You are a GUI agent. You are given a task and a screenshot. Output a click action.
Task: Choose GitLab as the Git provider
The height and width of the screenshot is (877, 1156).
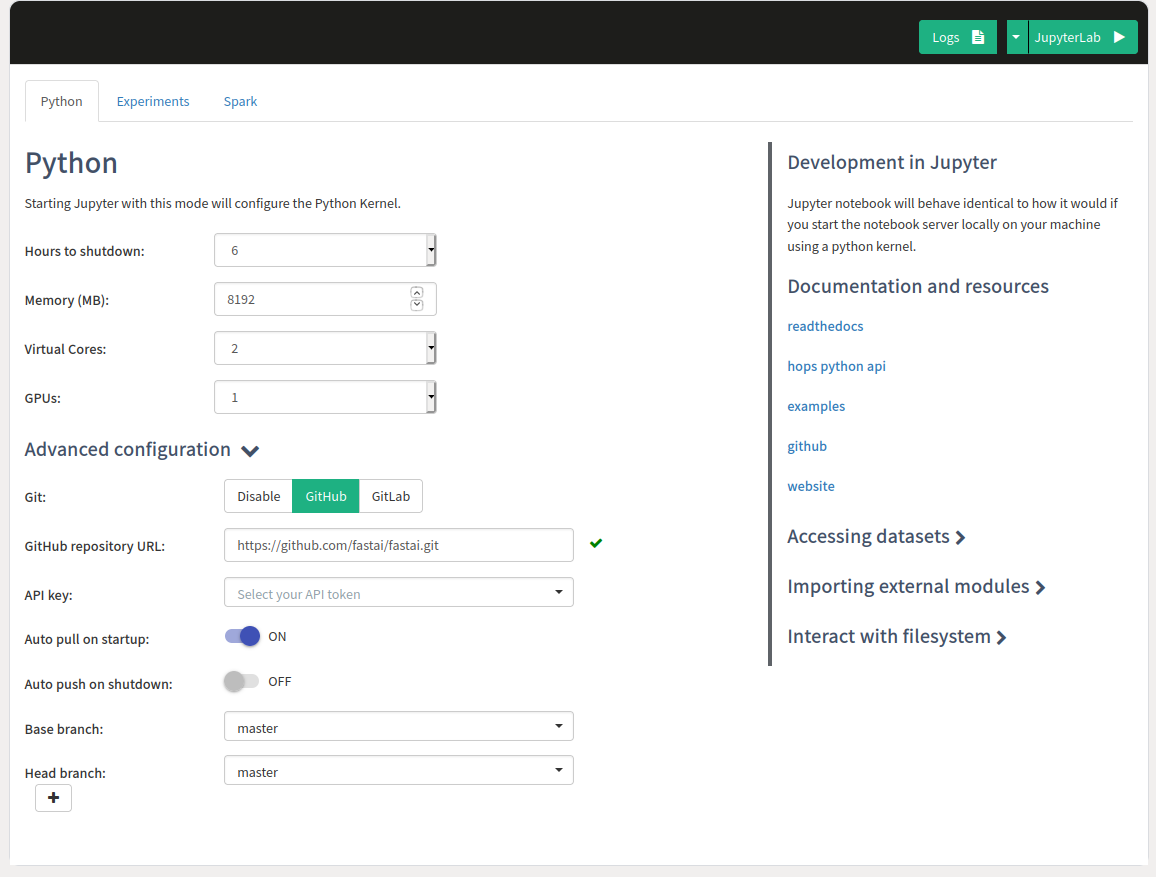click(391, 496)
